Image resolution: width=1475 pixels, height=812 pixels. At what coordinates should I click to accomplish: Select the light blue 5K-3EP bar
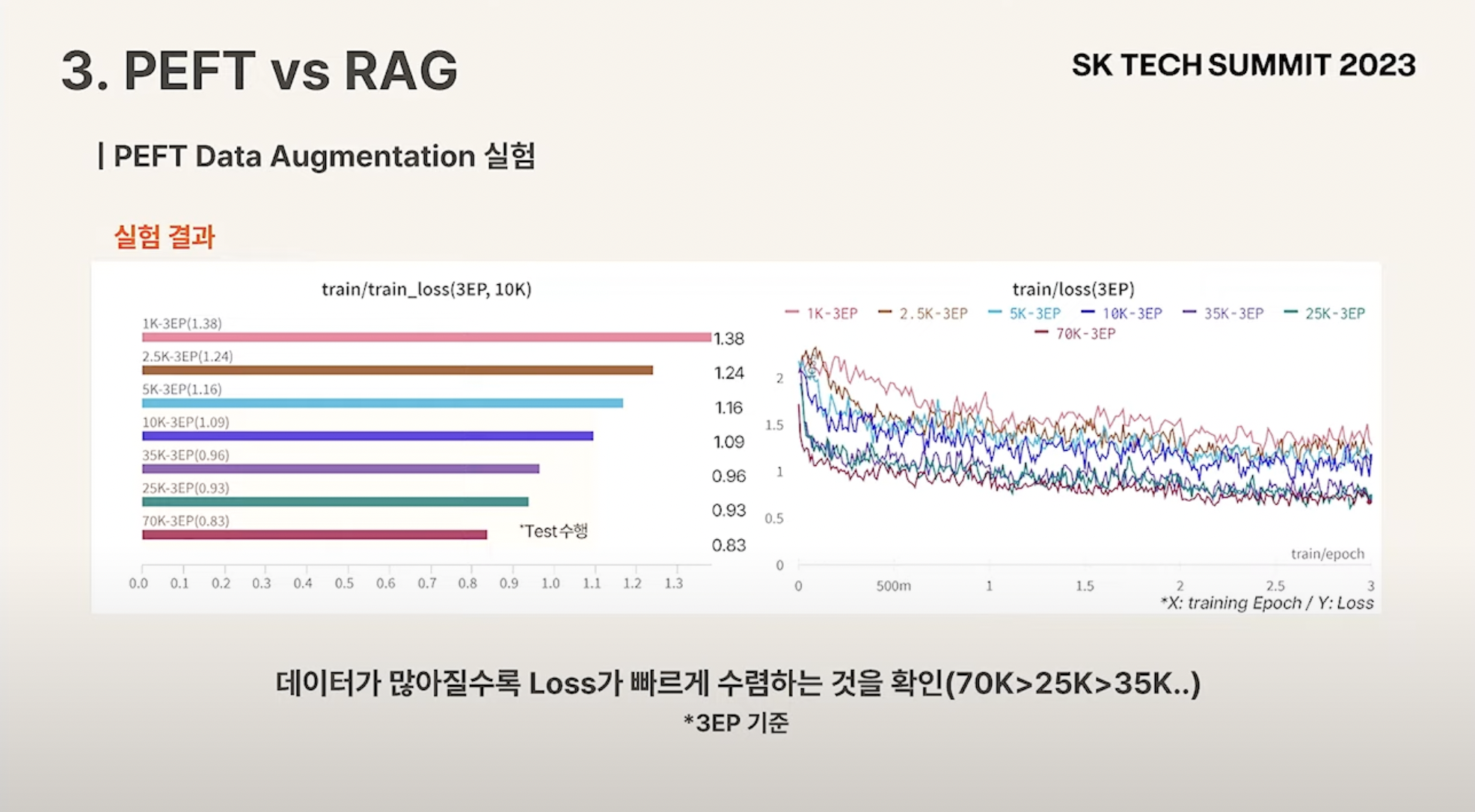(x=382, y=403)
